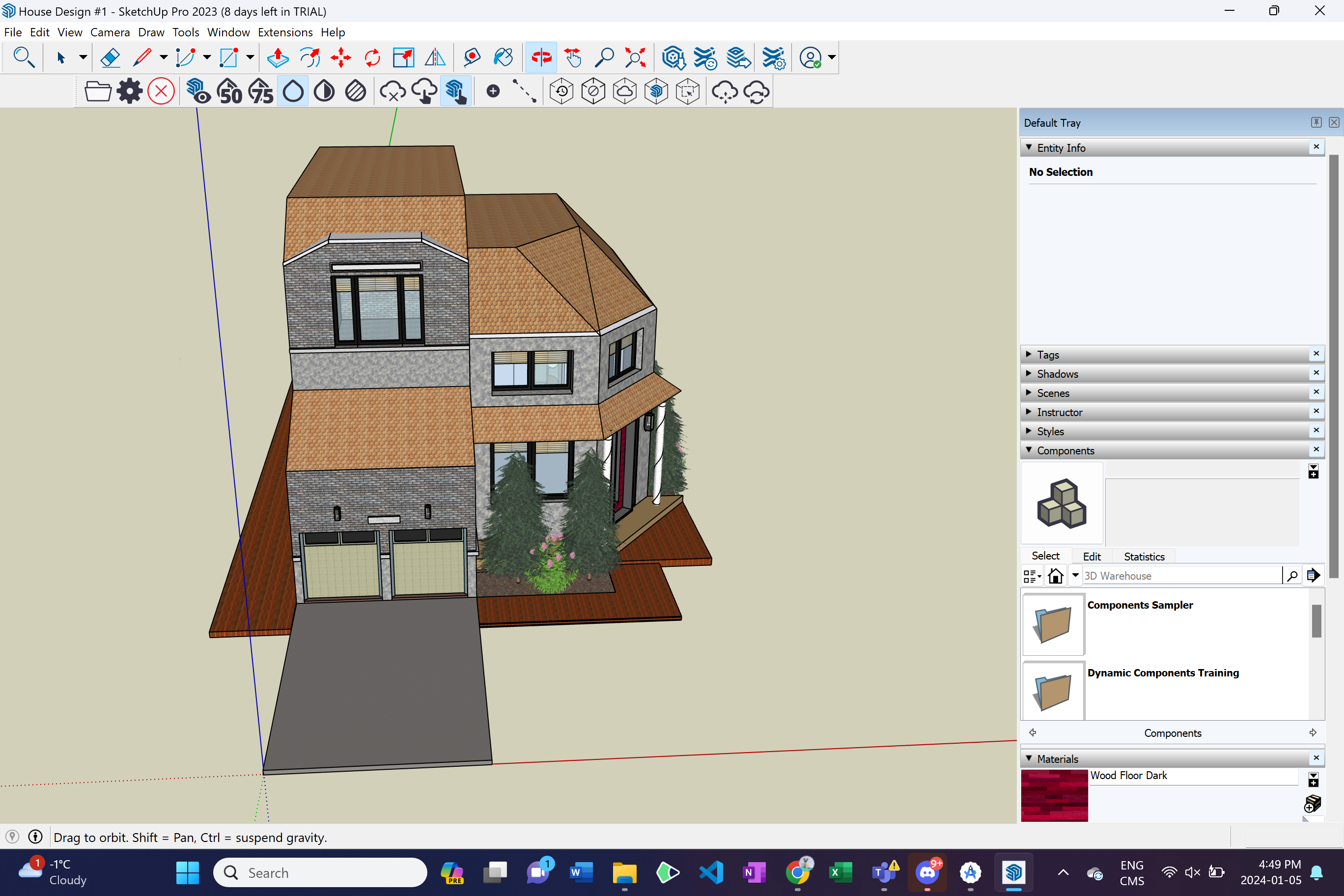This screenshot has width=1344, height=896.
Task: Select the Eraser tool
Action: 110,57
